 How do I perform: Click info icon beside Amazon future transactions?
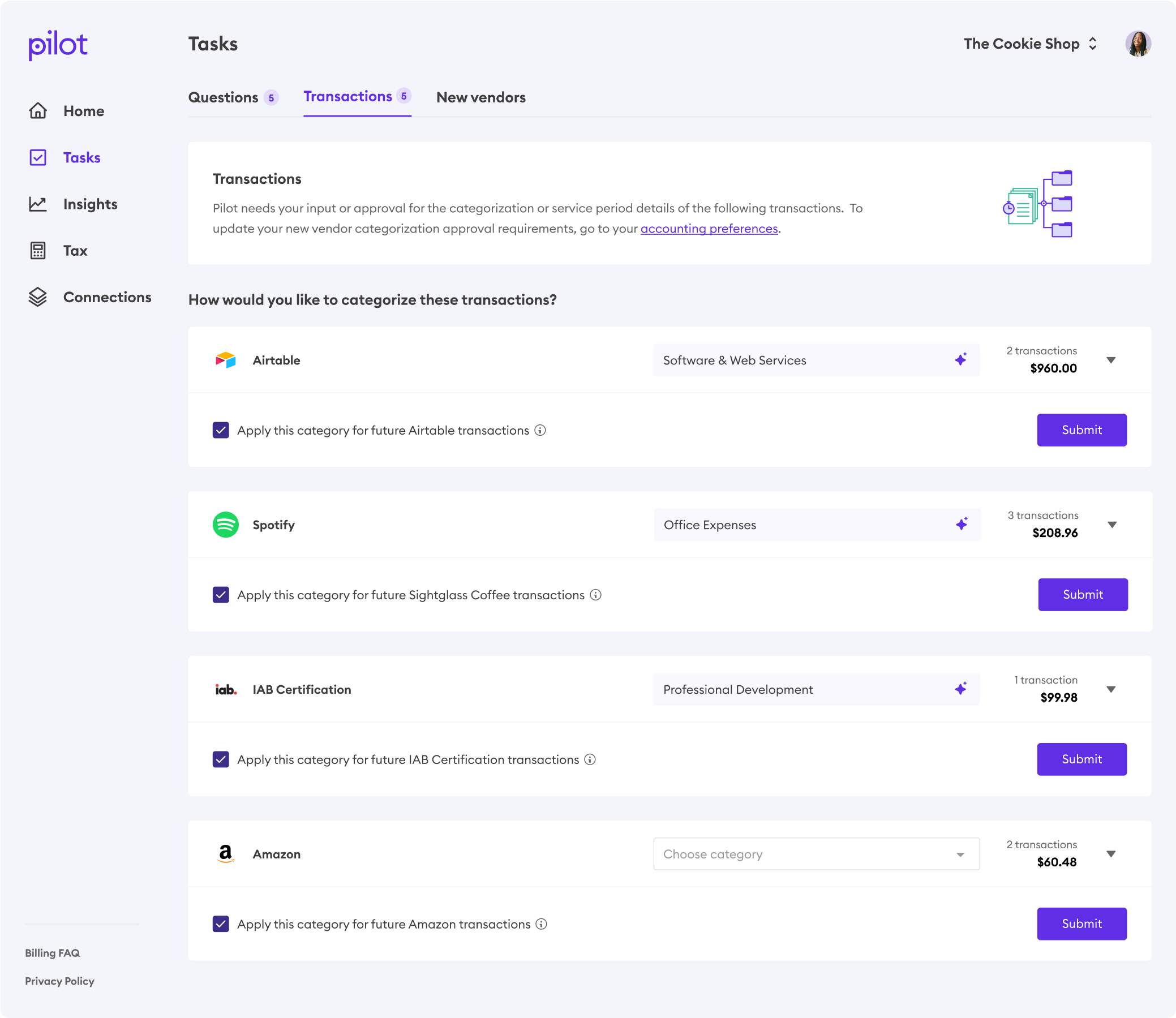(x=542, y=924)
